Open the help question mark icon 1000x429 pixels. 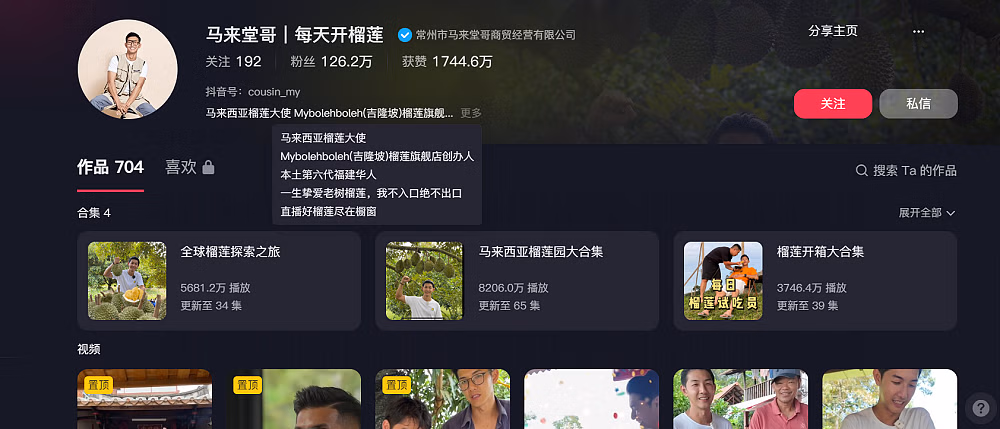coord(980,406)
